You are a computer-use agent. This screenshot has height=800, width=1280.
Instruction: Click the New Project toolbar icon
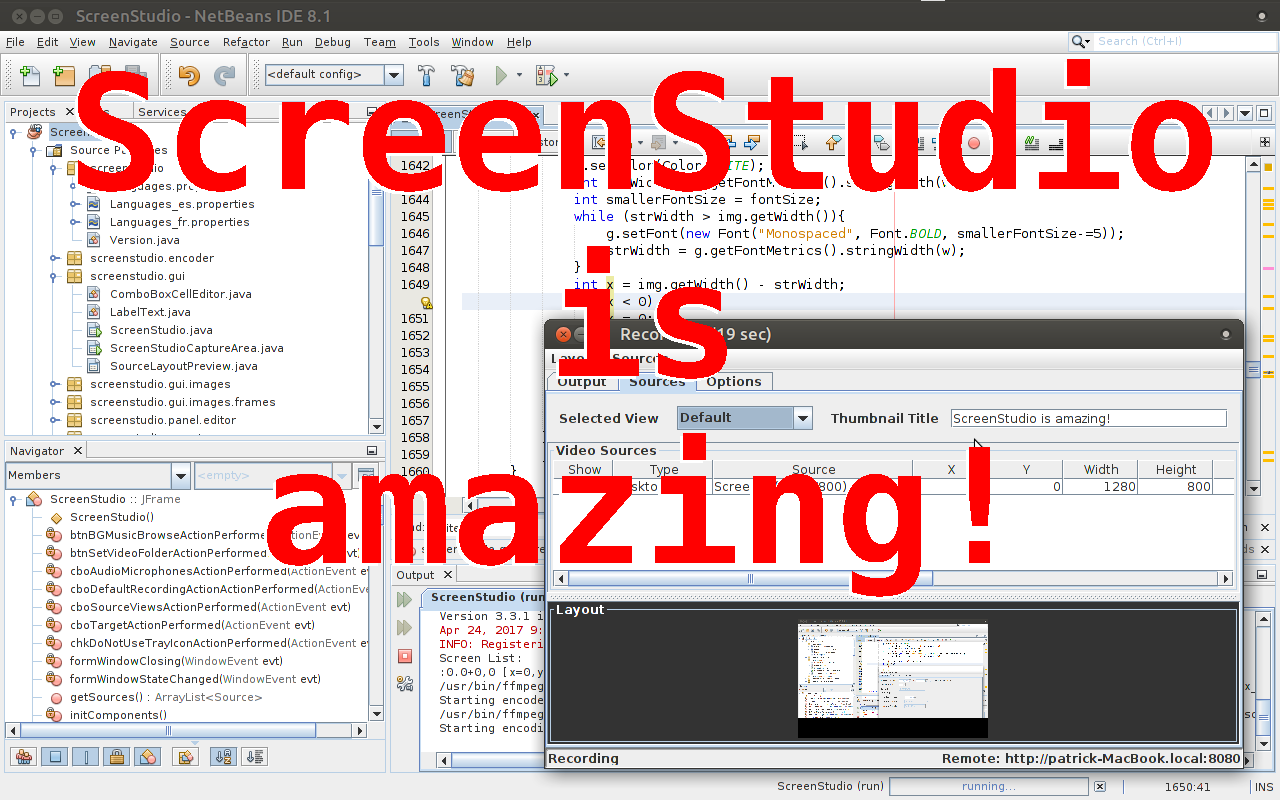63,76
